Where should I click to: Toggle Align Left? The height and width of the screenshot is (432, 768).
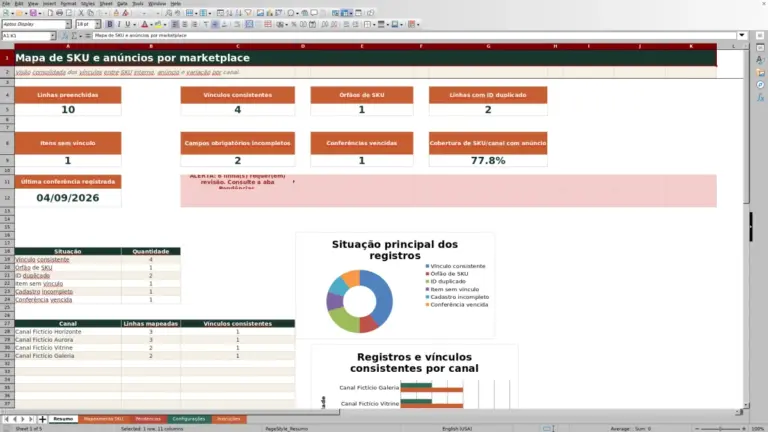pyautogui.click(x=175, y=24)
